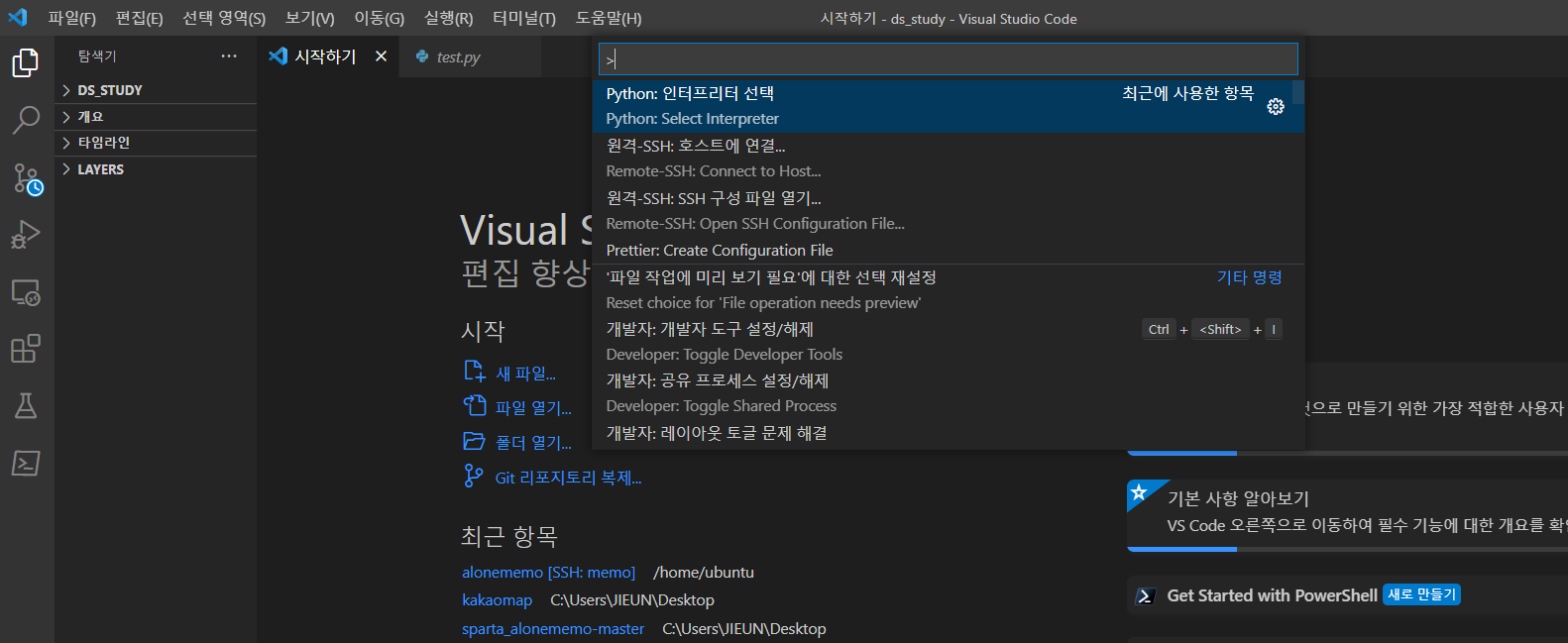This screenshot has width=1568, height=643.
Task: Select 개발자: 개발자 도구 설정/해제 command
Action: click(x=948, y=342)
